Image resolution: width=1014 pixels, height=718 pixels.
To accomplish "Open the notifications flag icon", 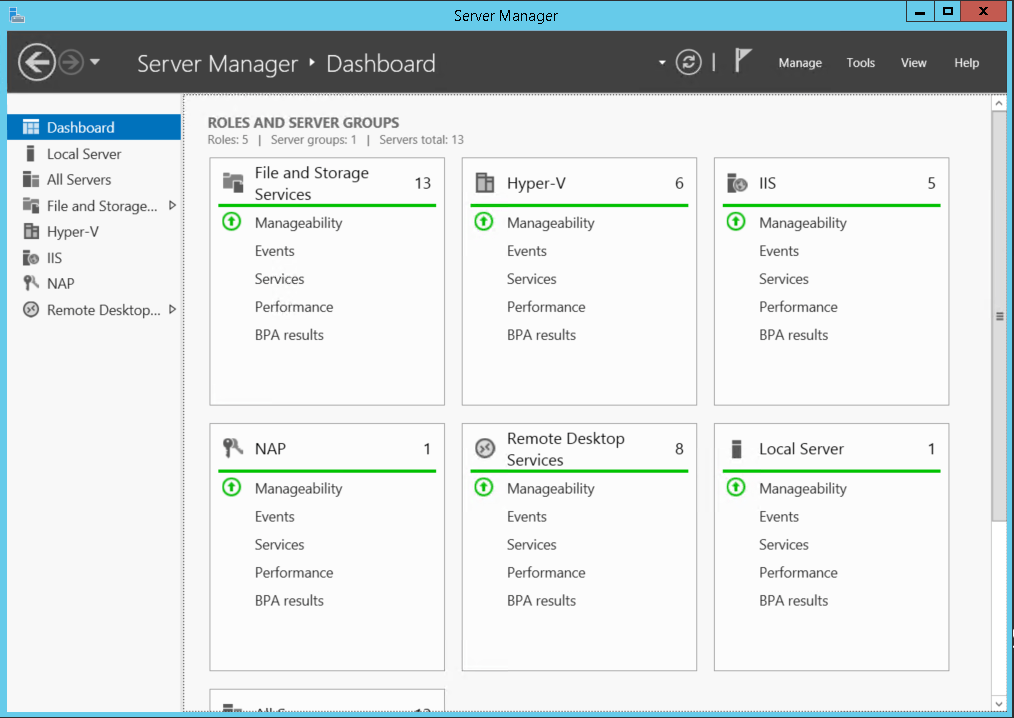I will coord(742,62).
